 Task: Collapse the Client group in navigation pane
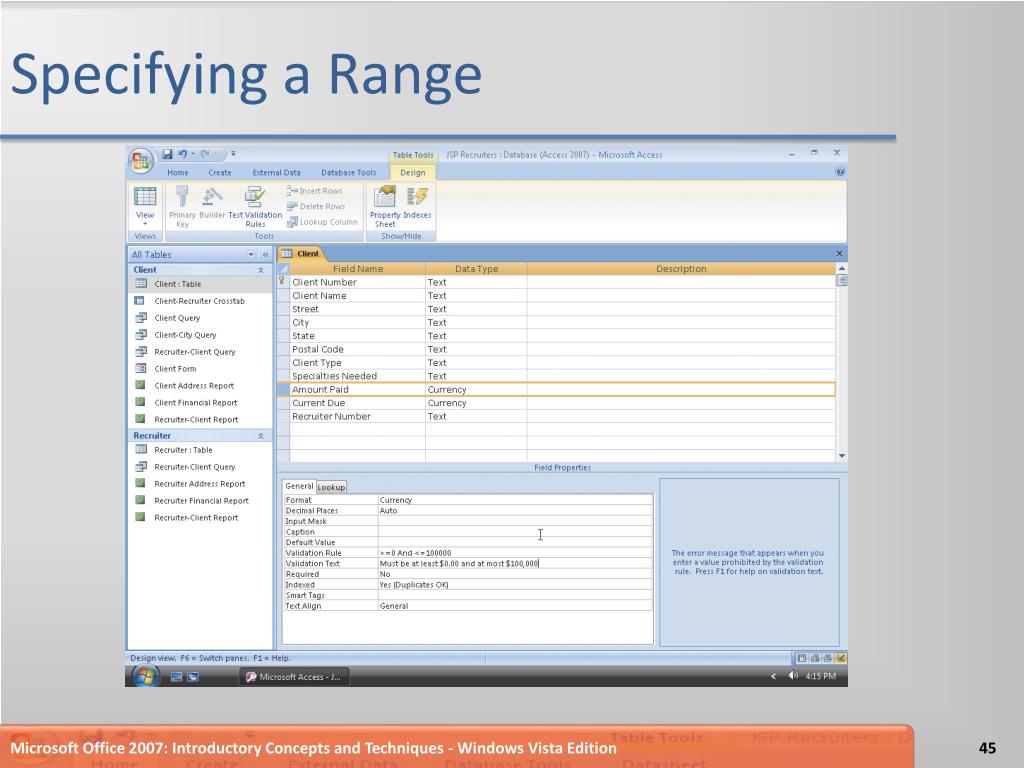click(x=261, y=270)
